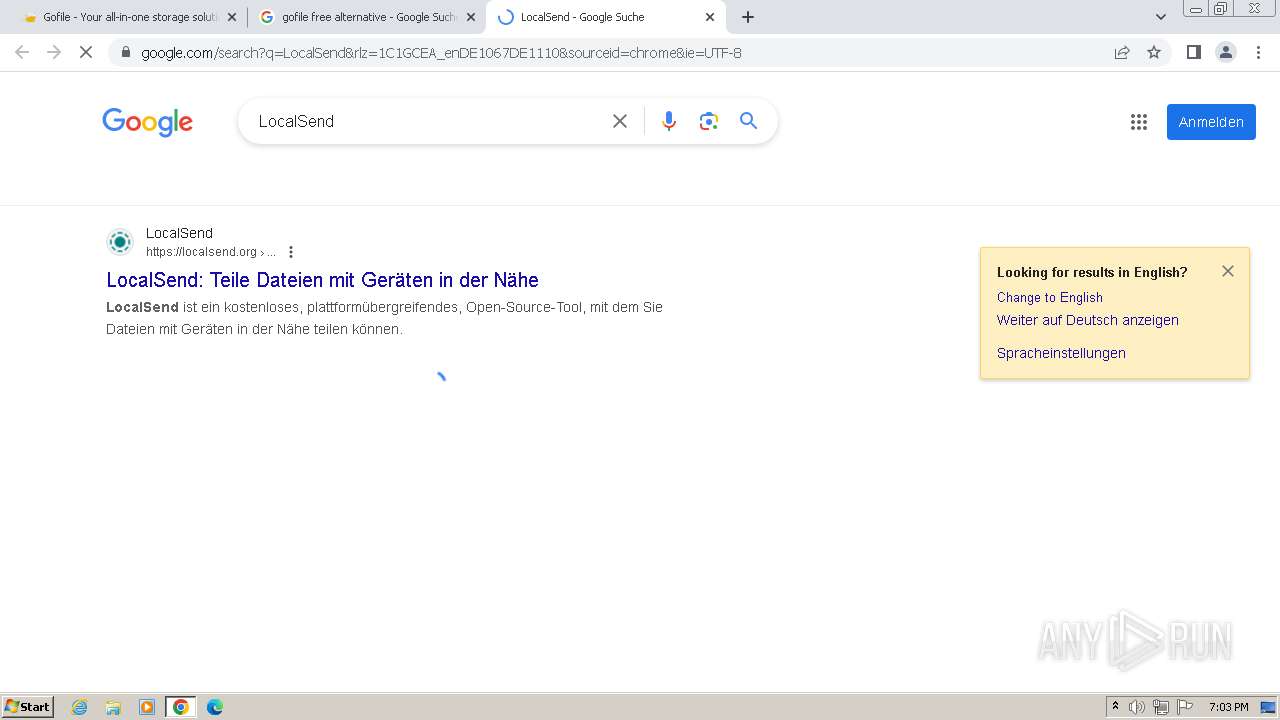Search by image with Google Lens
Viewport: 1280px width, 720px height.
709,121
